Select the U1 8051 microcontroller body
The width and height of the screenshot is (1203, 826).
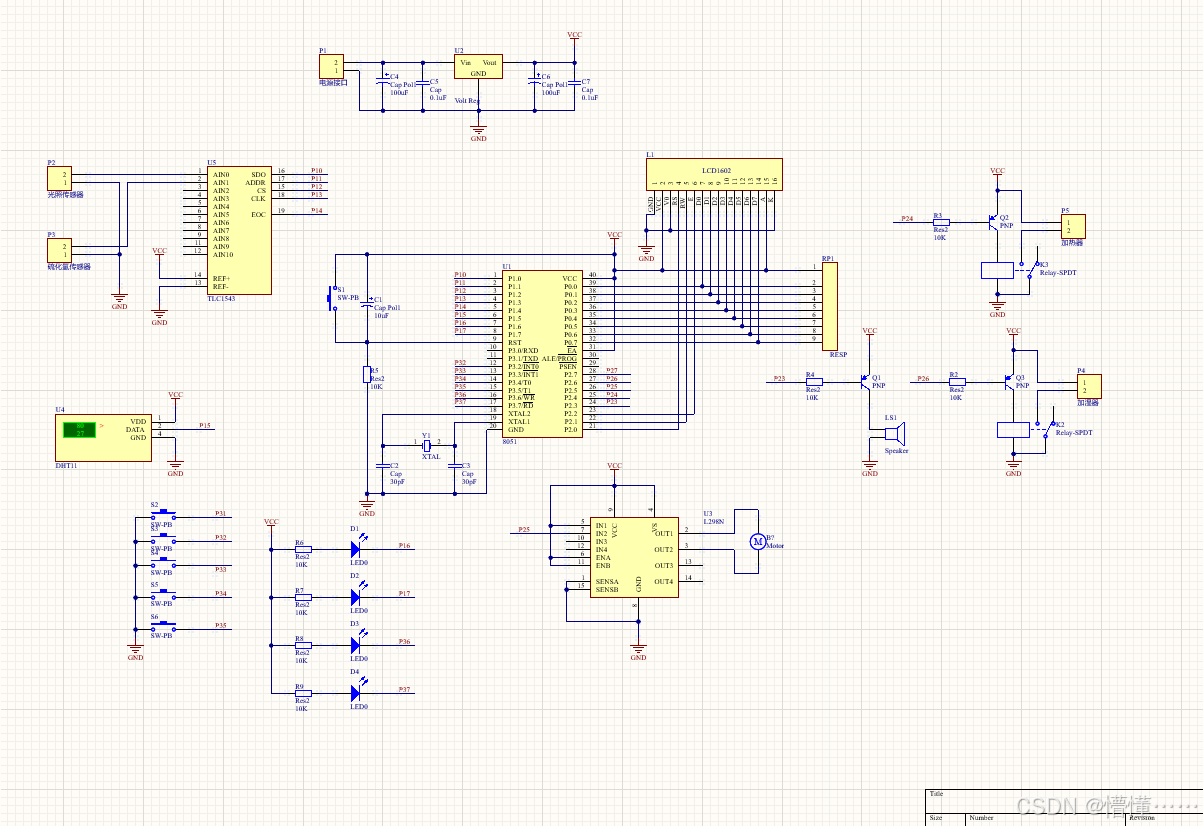pyautogui.click(x=542, y=354)
